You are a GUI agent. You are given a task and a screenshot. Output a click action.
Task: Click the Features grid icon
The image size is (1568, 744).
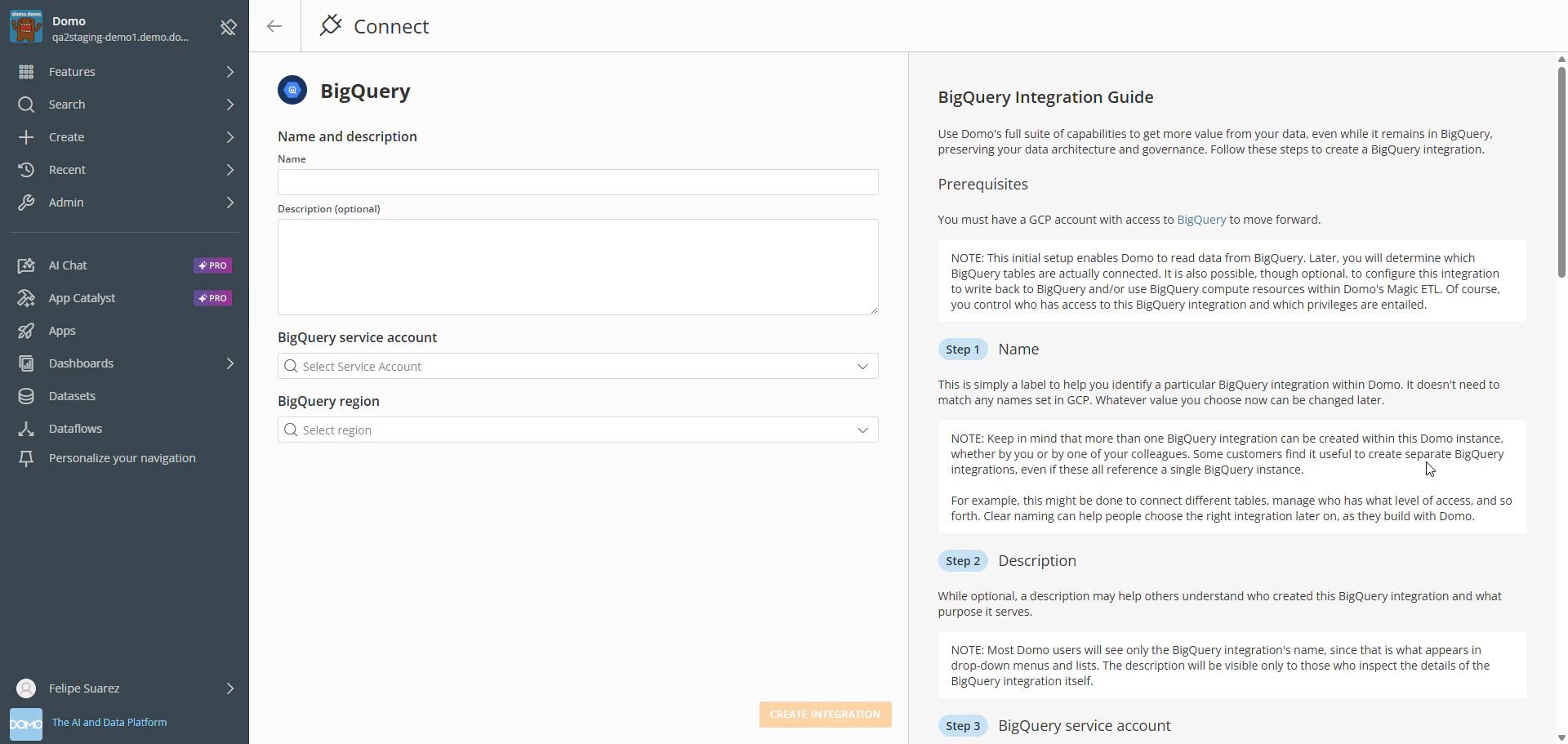(x=26, y=72)
